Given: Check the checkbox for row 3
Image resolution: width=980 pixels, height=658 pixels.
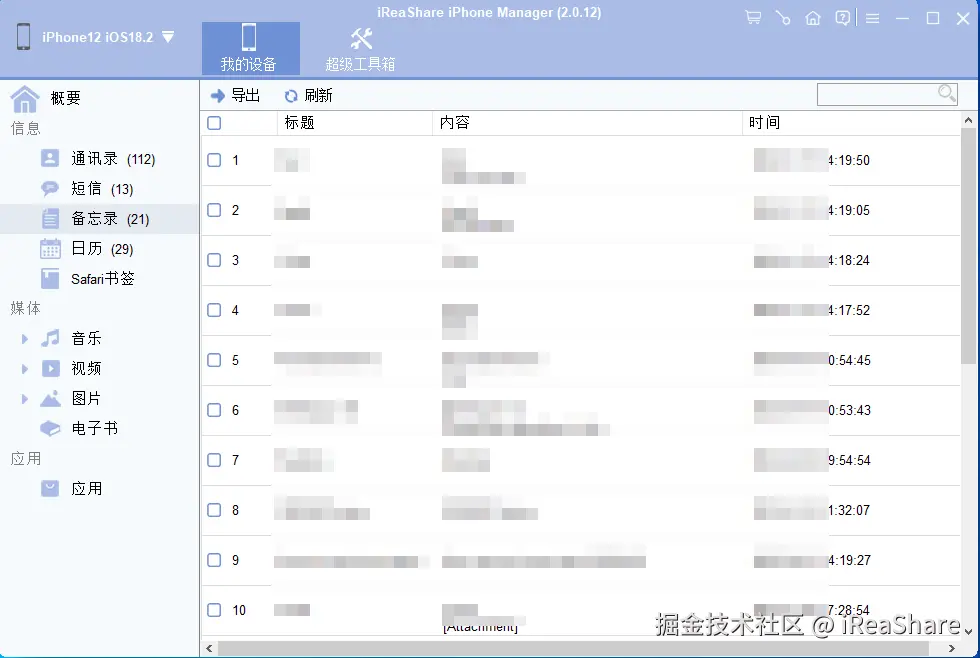Looking at the screenshot, I should (x=214, y=260).
